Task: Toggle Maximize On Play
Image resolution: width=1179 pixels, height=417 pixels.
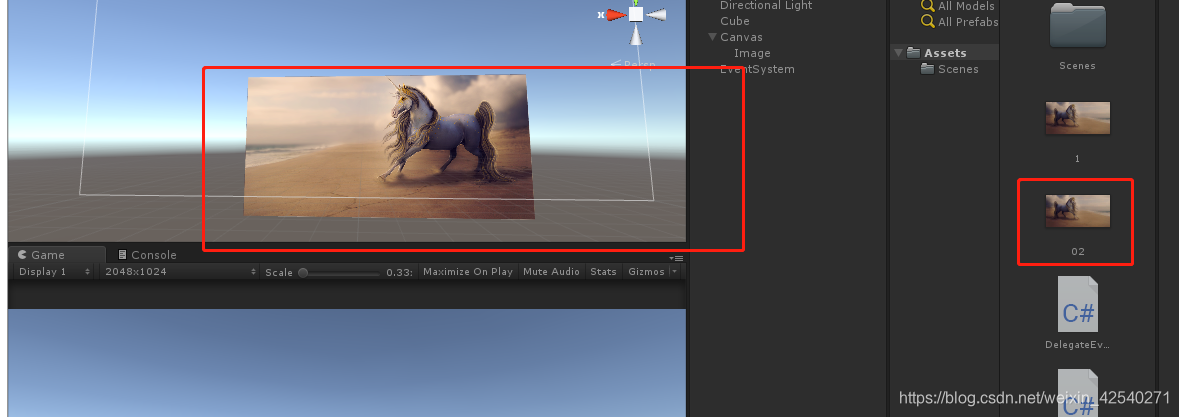Action: click(468, 272)
